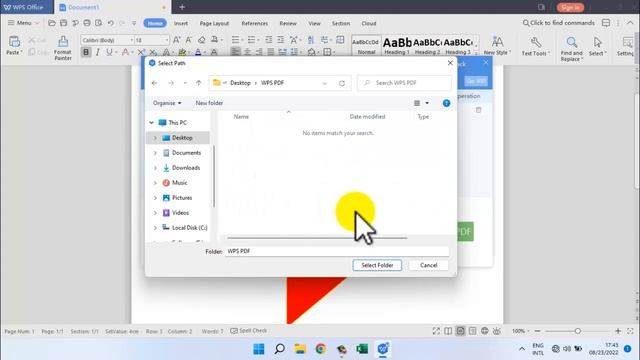Screen dimensions: 640x360
Task: Open taskbar Search
Action: pyautogui.click(x=280, y=349)
